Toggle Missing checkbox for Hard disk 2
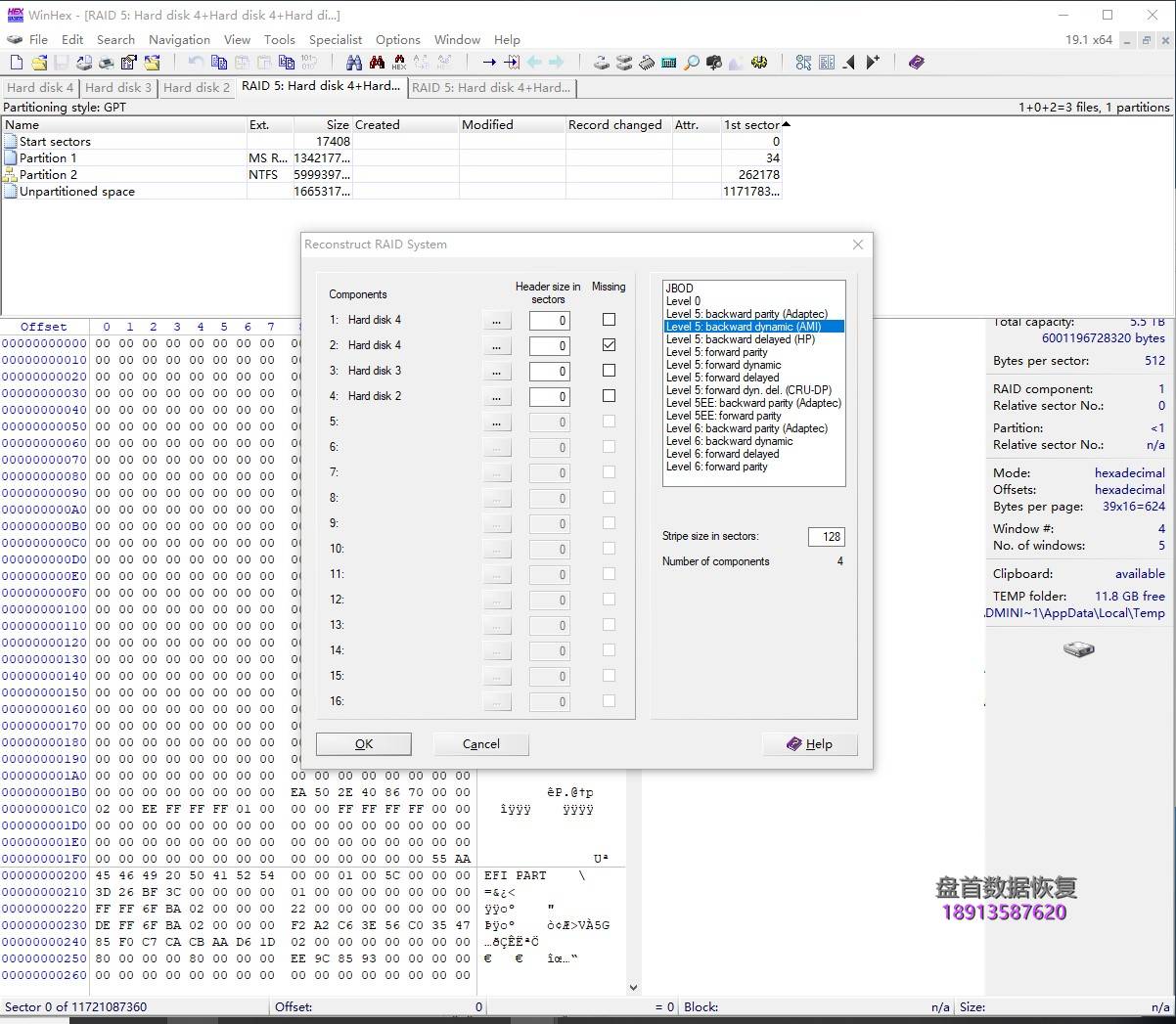 tap(609, 395)
